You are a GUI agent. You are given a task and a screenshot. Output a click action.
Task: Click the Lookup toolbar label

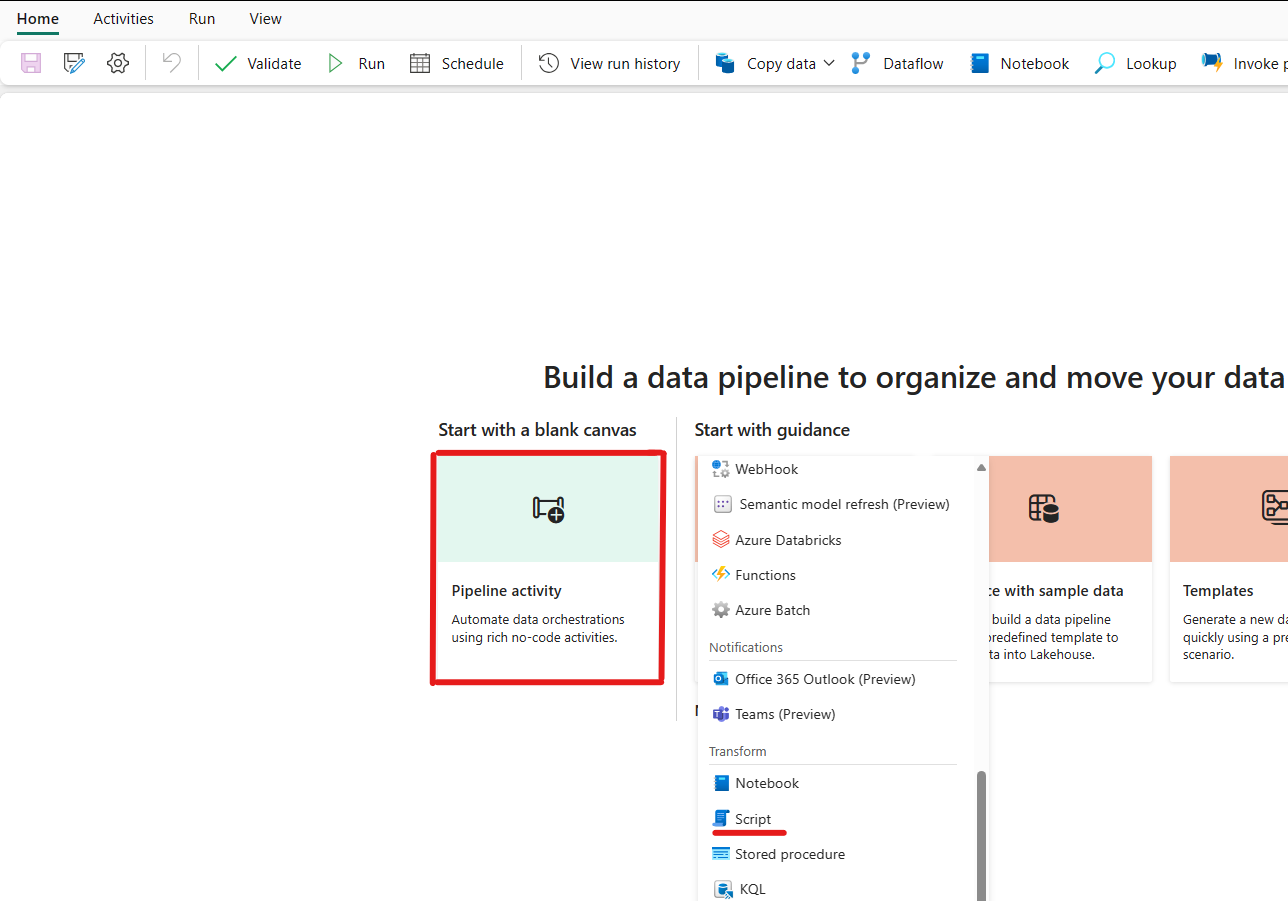coord(1151,63)
